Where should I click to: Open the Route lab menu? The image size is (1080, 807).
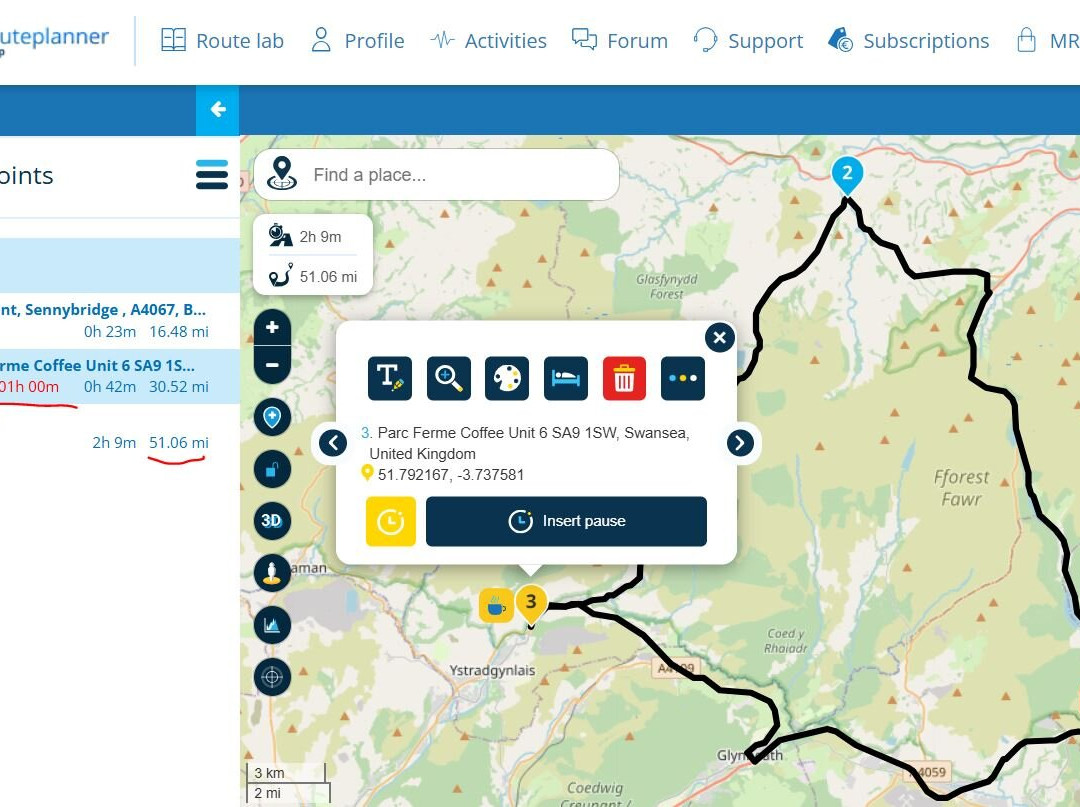click(x=223, y=41)
